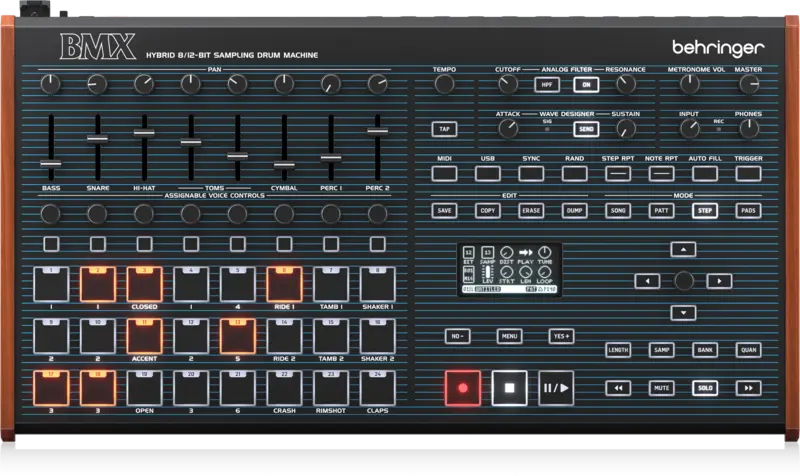Tap the OPEN hi-hat pad
Image resolution: width=800 pixels, height=476 pixels.
pos(144,388)
